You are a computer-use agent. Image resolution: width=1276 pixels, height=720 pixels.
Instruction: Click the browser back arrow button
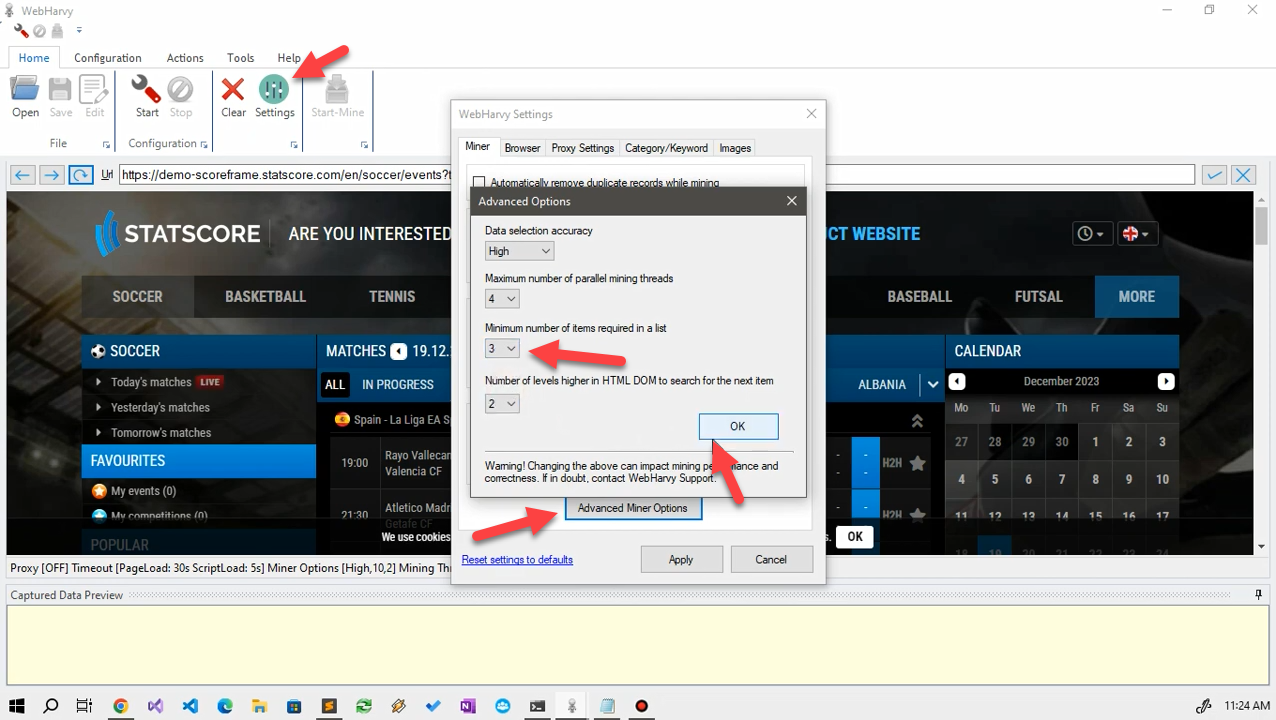click(x=23, y=175)
